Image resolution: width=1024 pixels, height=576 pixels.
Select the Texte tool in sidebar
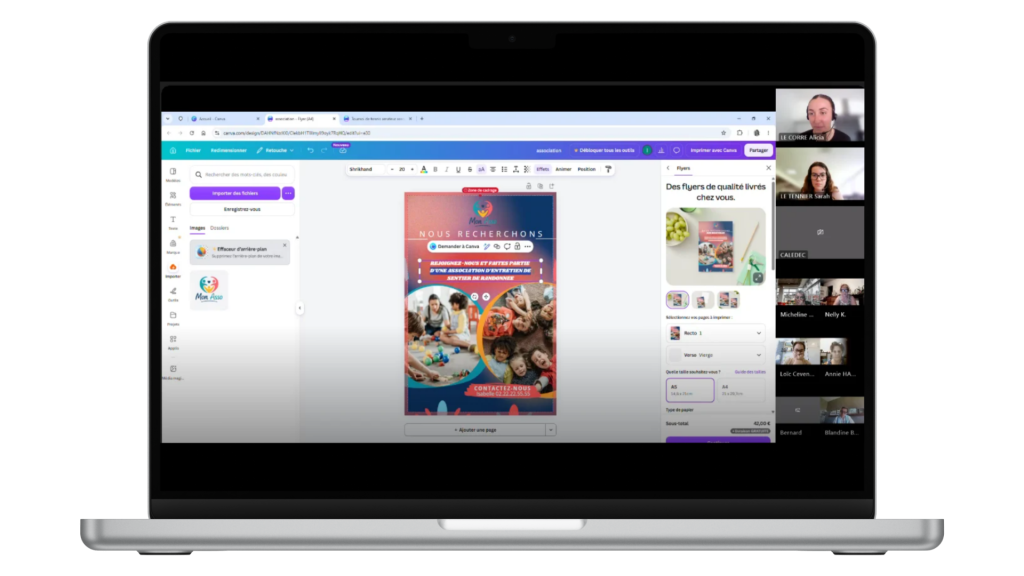pos(173,222)
